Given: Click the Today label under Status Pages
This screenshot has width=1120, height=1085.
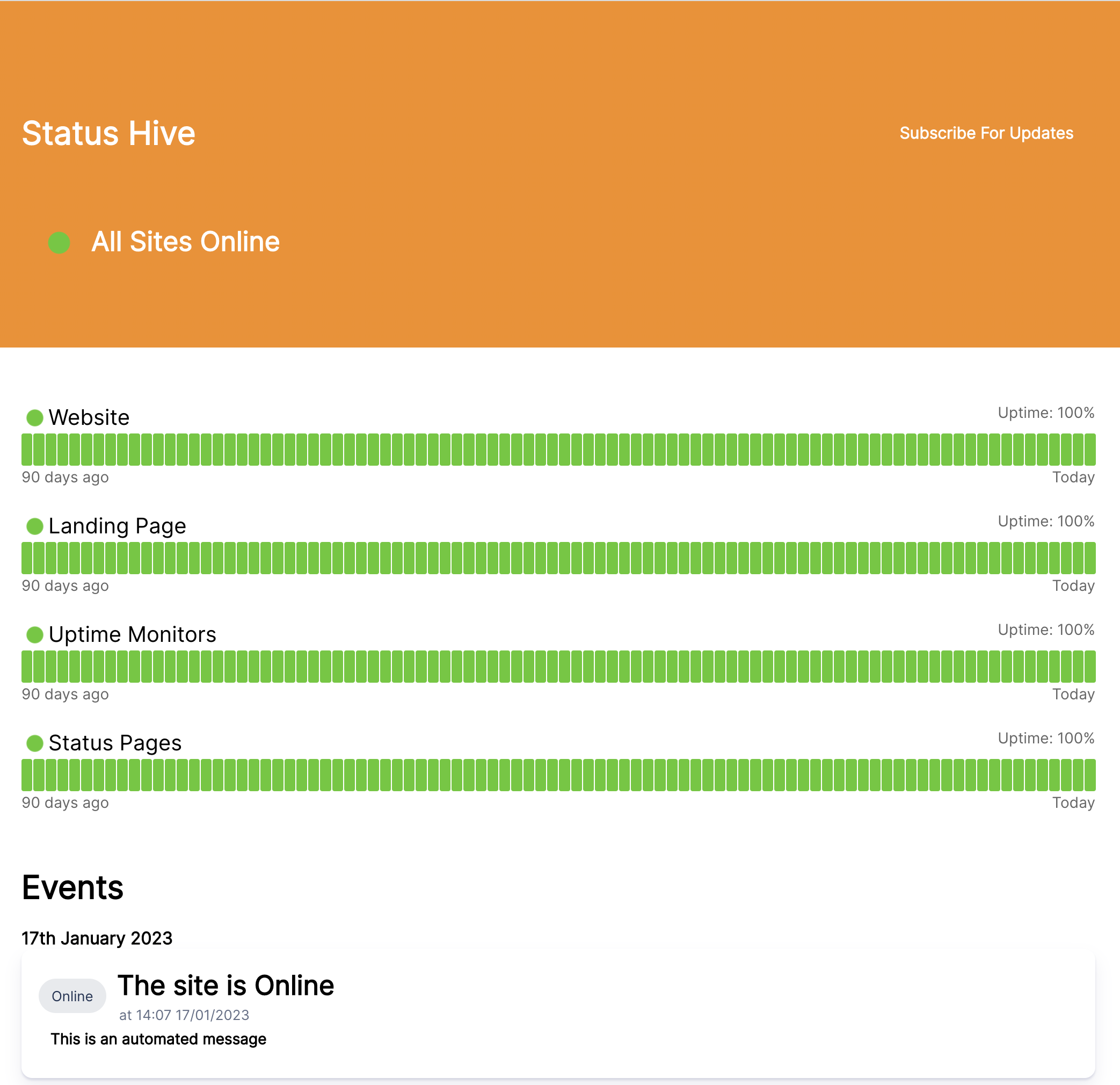Looking at the screenshot, I should pos(1074,802).
